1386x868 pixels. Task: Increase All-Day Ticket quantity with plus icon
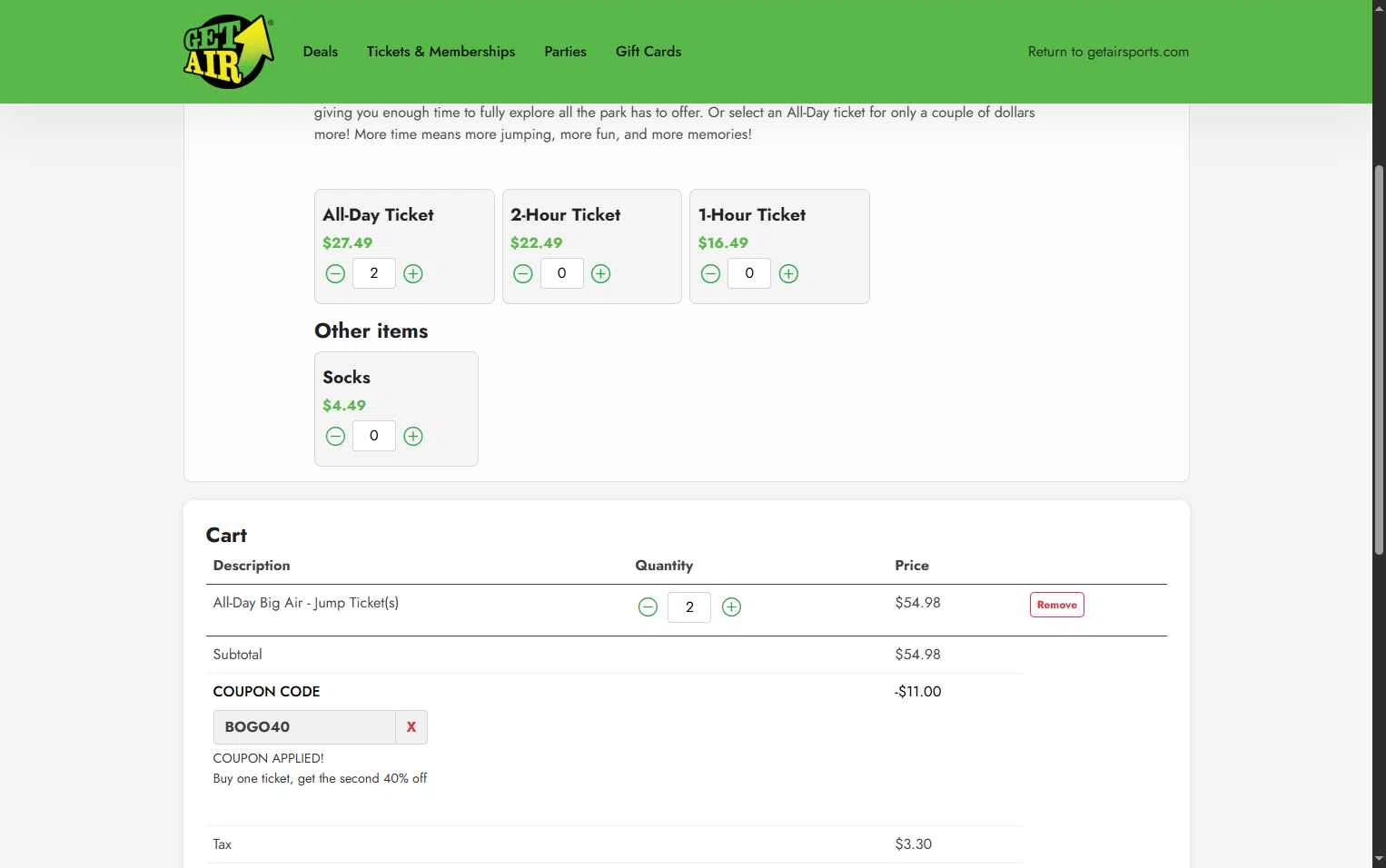point(413,273)
